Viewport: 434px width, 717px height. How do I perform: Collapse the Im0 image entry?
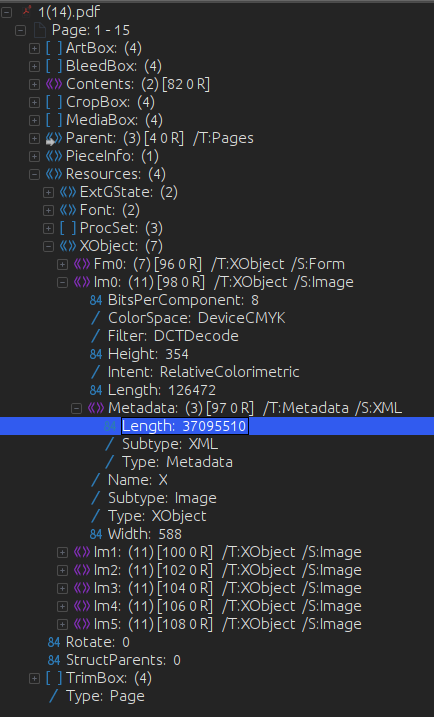pyautogui.click(x=62, y=282)
